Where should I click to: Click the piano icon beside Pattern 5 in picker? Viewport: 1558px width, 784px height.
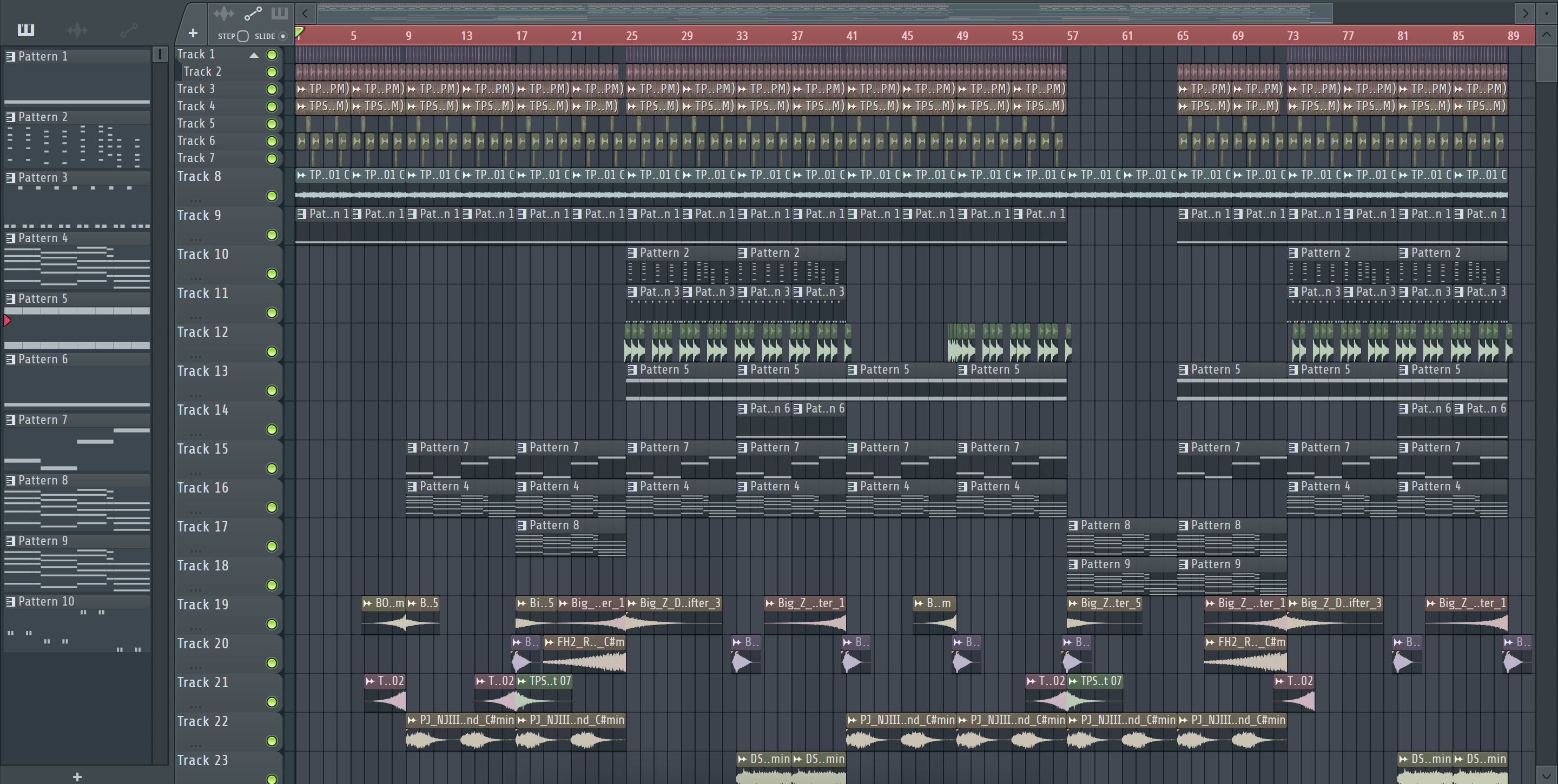(x=10, y=298)
